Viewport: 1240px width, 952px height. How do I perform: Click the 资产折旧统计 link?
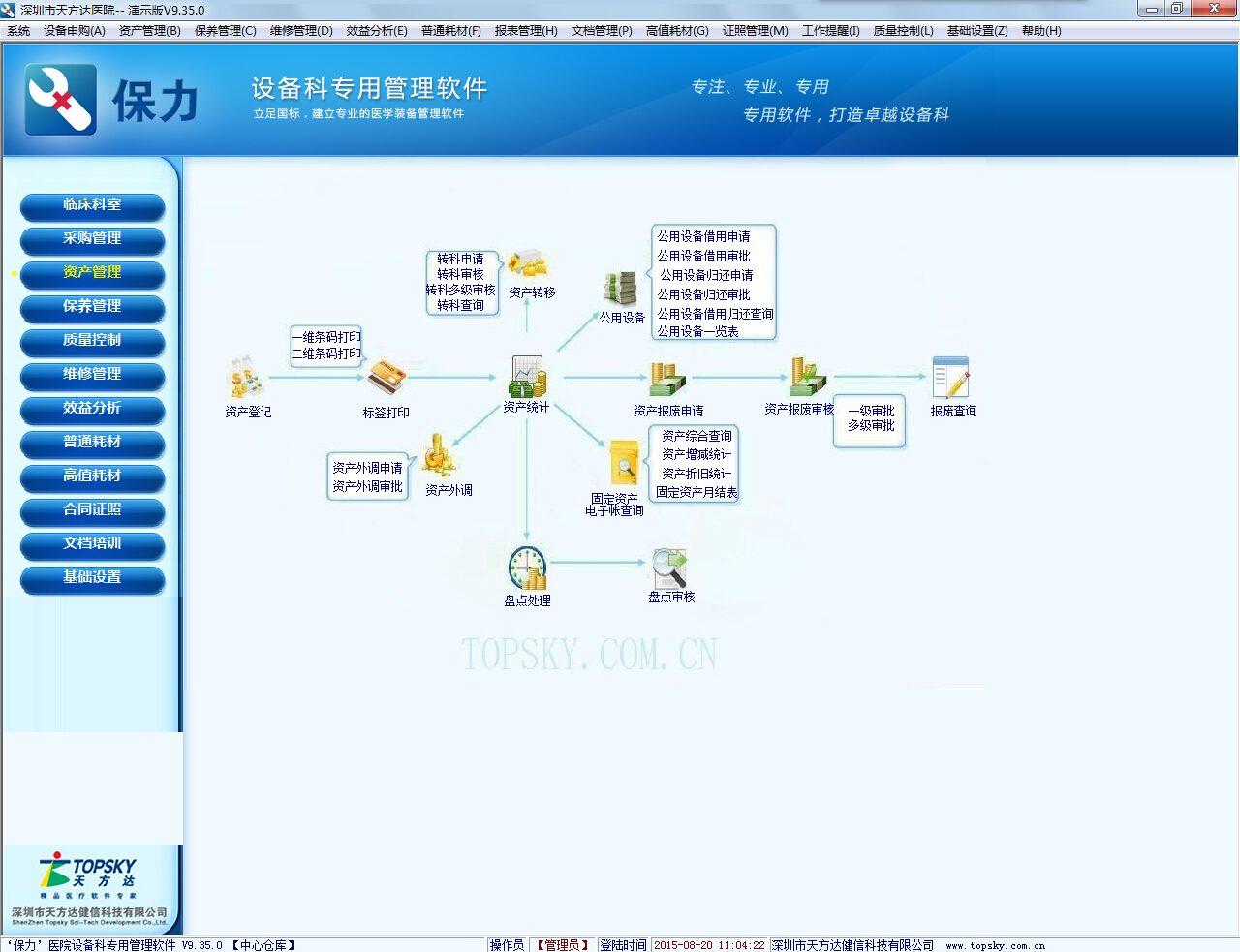coord(697,474)
